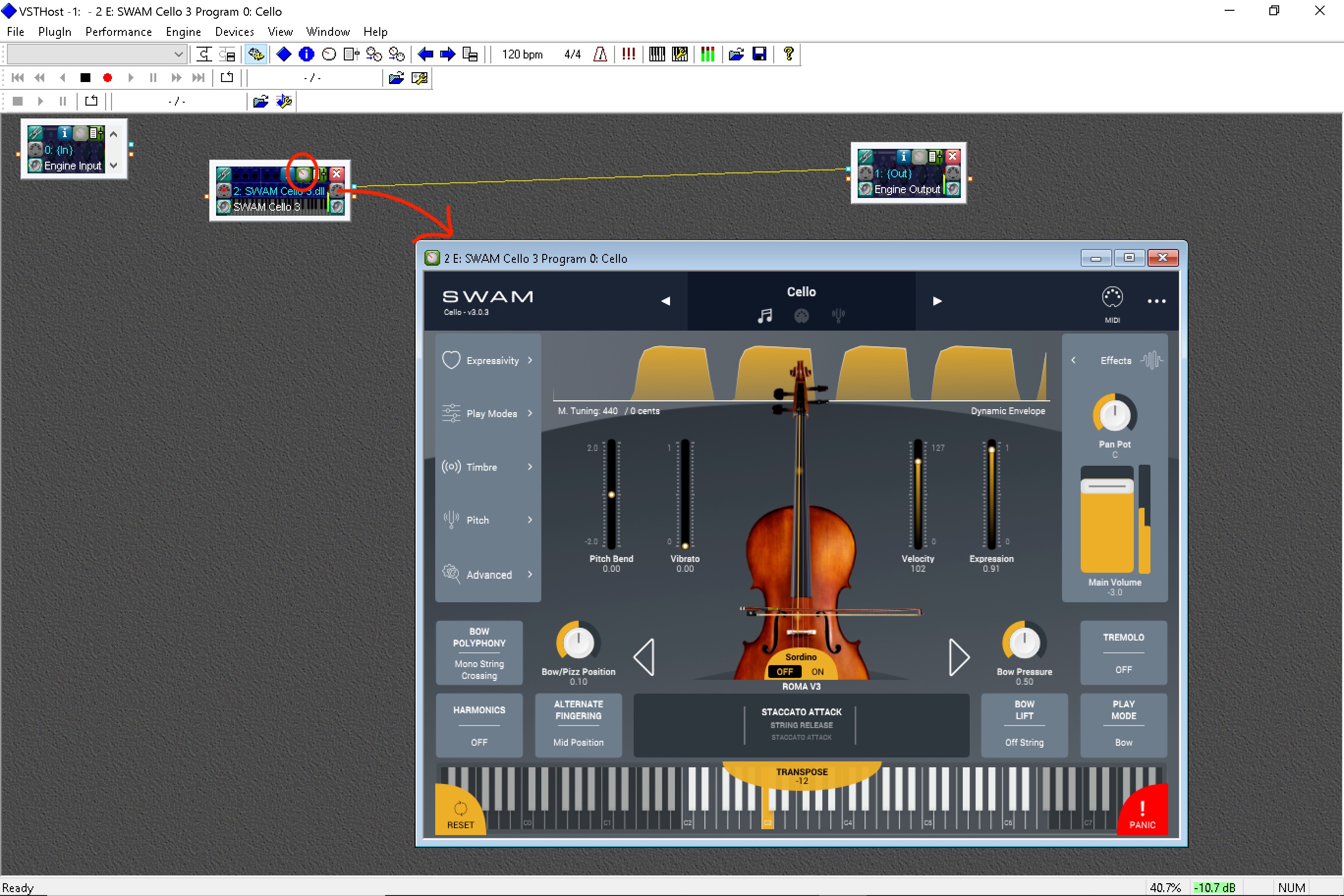The height and width of the screenshot is (896, 1344).
Task: Click the player configure wrench icon, second toolbar row
Action: pyautogui.click(x=420, y=78)
